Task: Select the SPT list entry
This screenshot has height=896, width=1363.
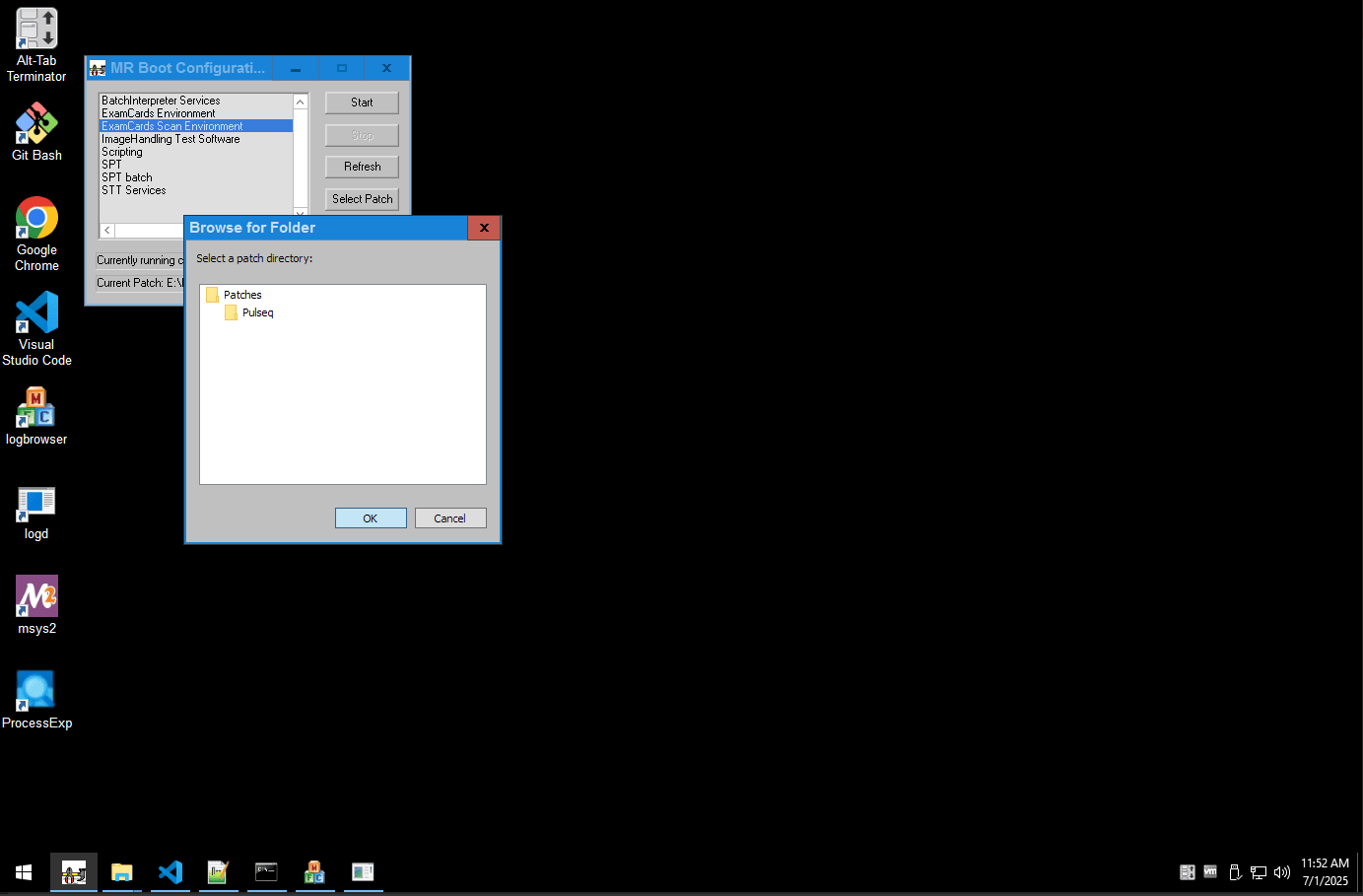Action: click(x=196, y=165)
